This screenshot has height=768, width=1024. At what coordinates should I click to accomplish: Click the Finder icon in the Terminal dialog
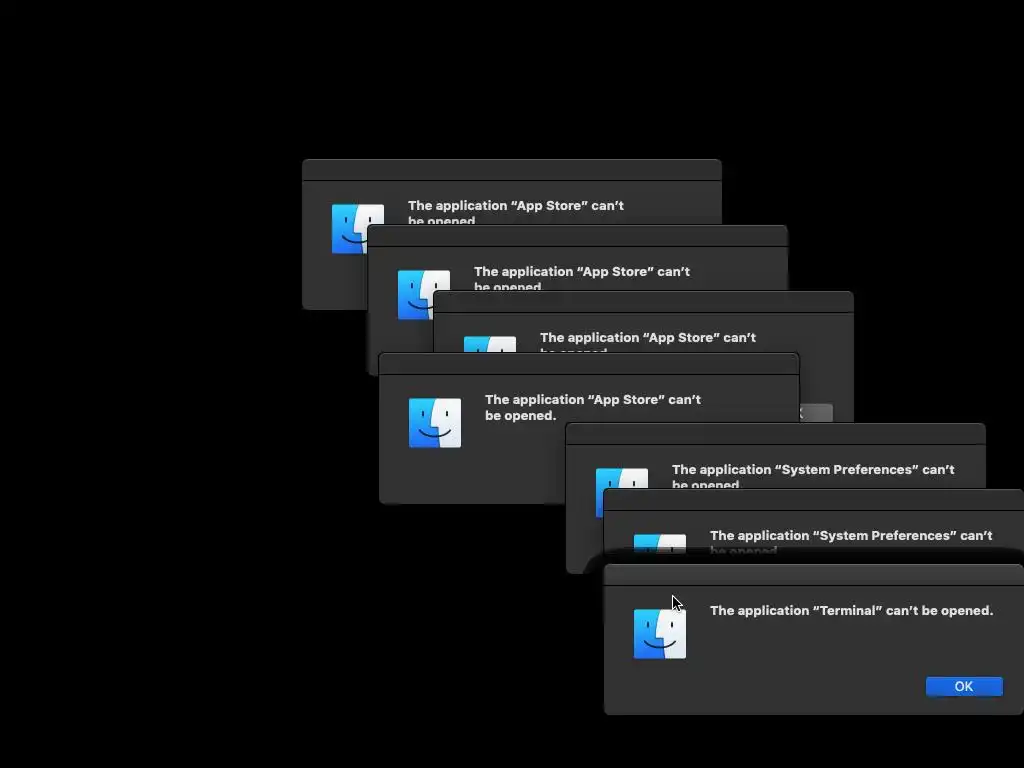660,633
